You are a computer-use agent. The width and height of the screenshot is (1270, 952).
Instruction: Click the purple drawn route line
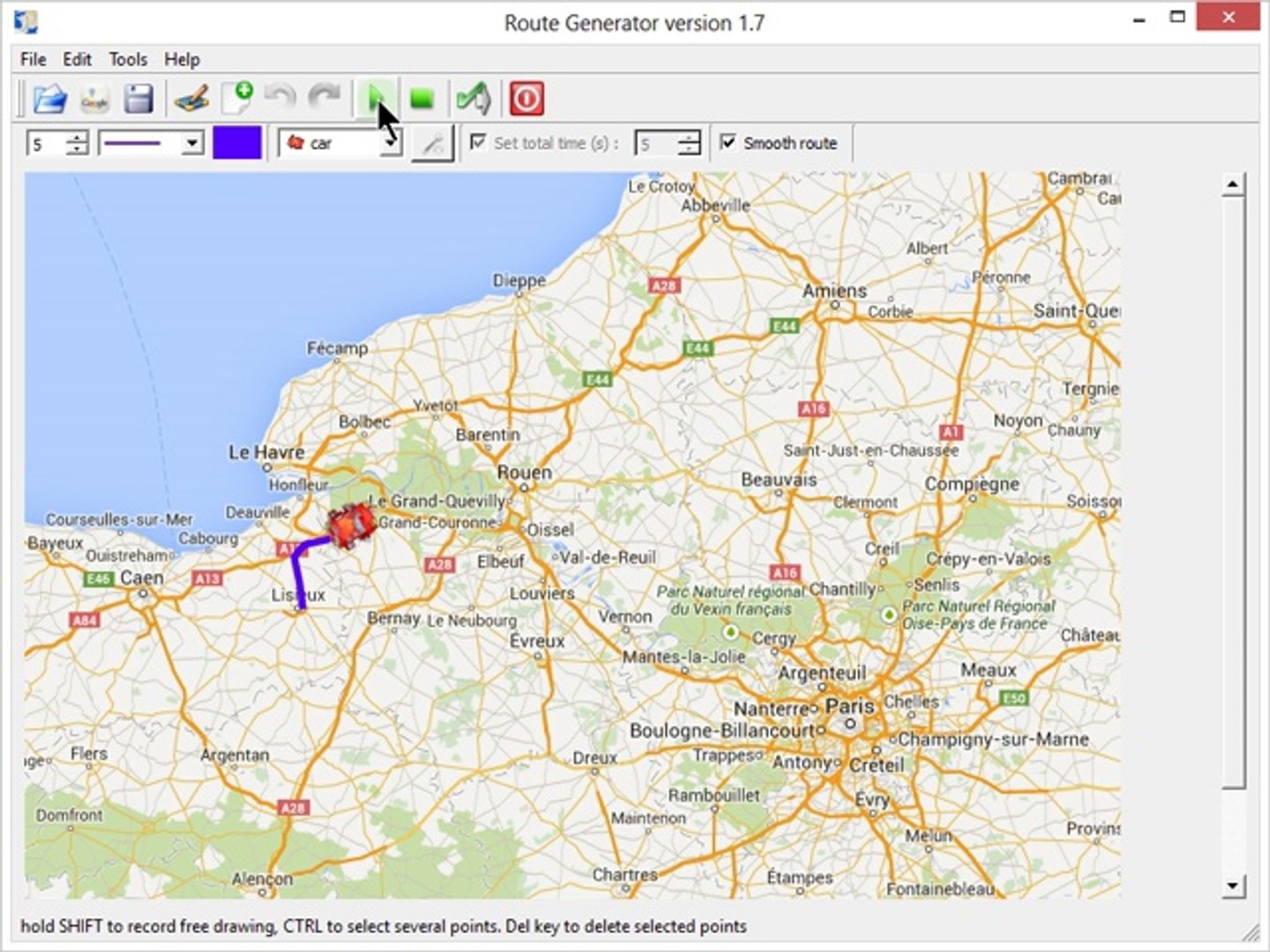298,573
